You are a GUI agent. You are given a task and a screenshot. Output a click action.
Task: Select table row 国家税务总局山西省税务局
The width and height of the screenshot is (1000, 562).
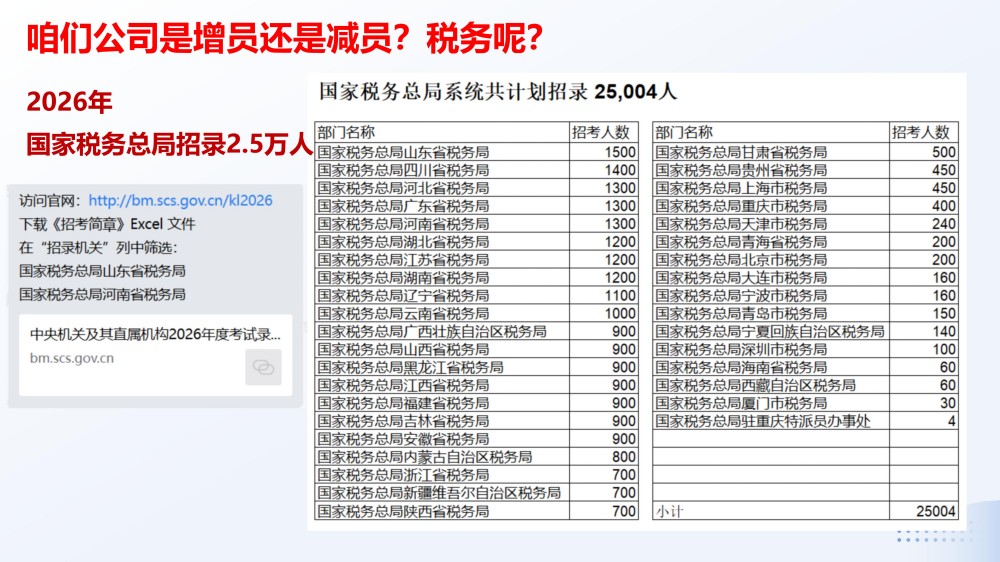pos(476,349)
